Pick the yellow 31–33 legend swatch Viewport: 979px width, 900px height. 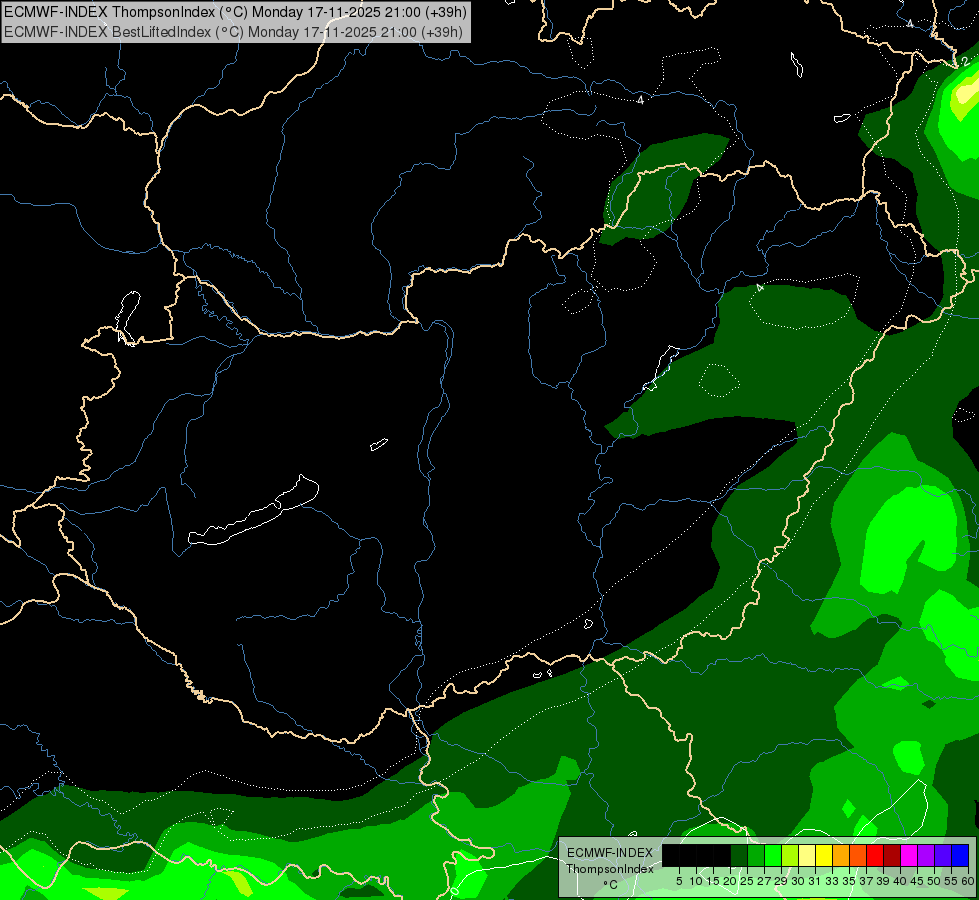(824, 855)
